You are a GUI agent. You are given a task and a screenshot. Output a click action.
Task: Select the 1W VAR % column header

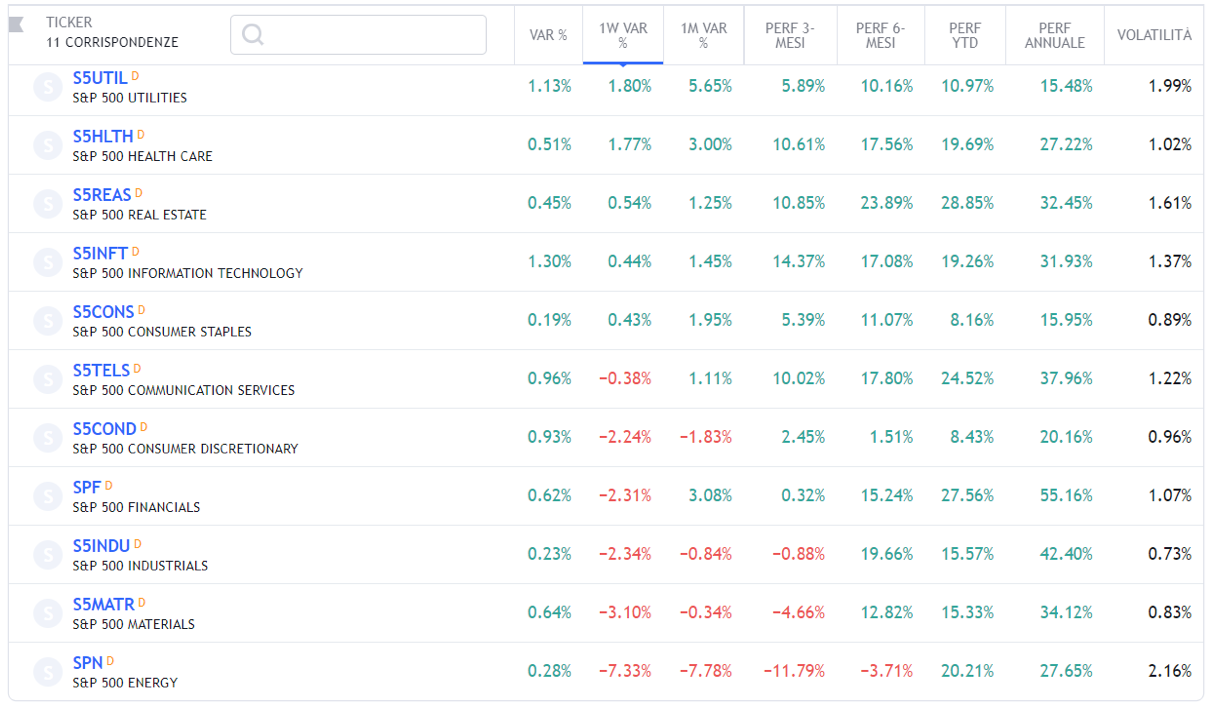(x=623, y=35)
